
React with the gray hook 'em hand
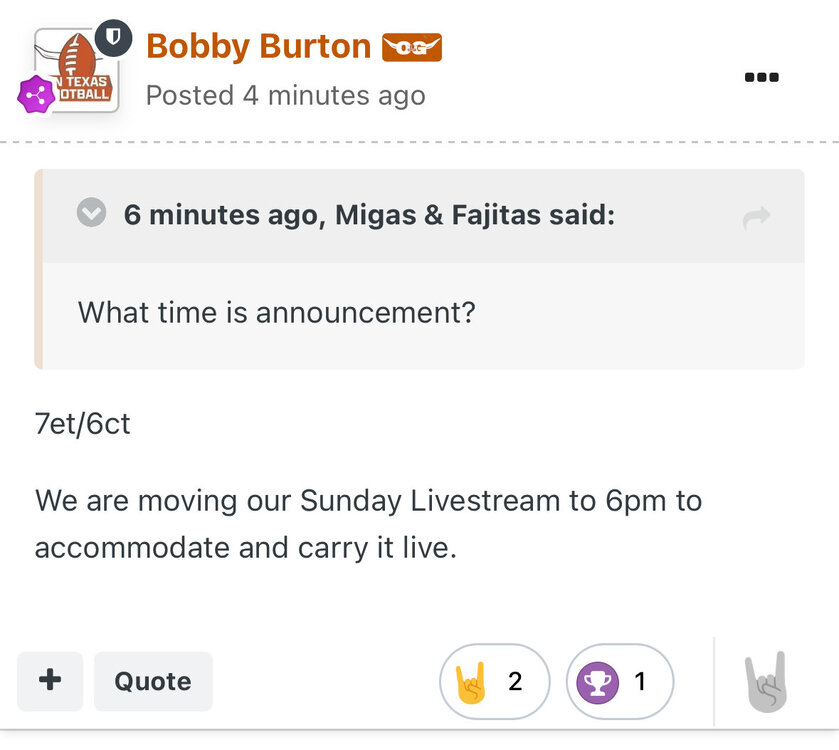click(766, 682)
